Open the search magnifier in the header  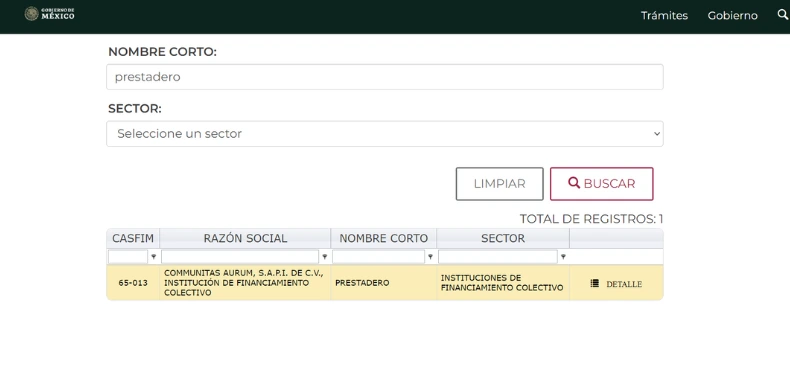(x=783, y=15)
